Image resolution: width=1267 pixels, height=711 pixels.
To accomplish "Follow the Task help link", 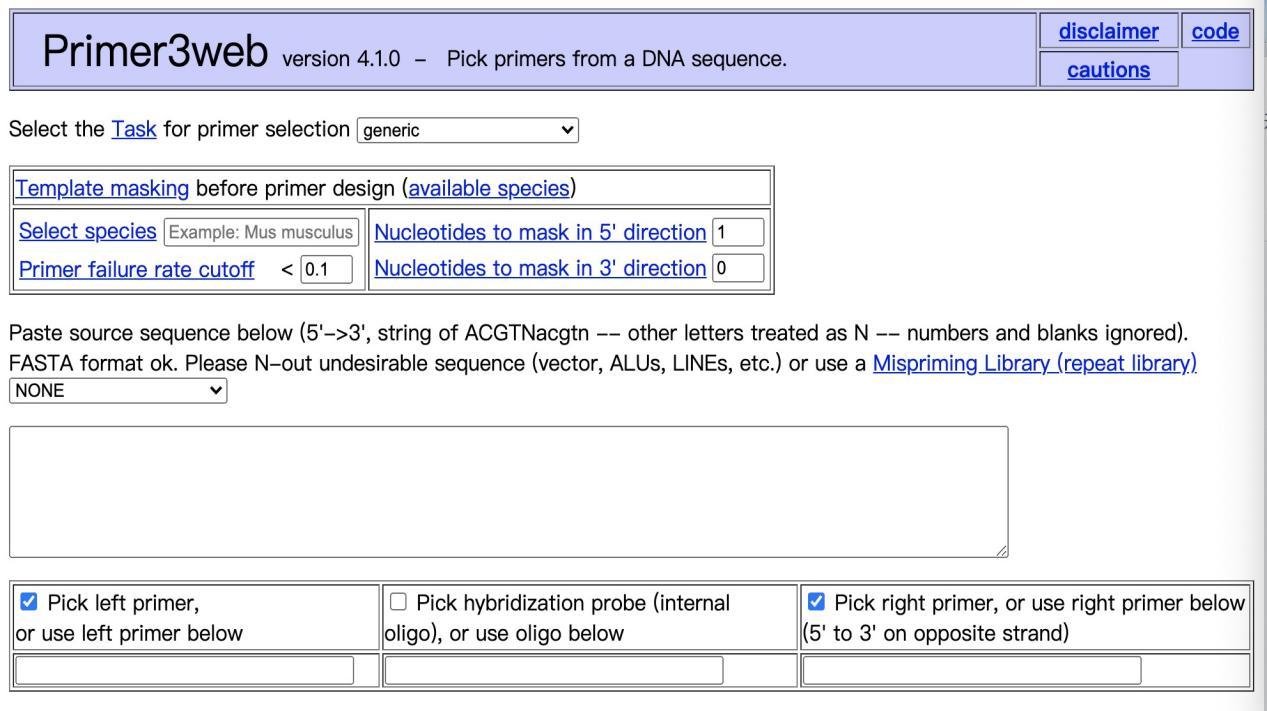I will point(130,130).
